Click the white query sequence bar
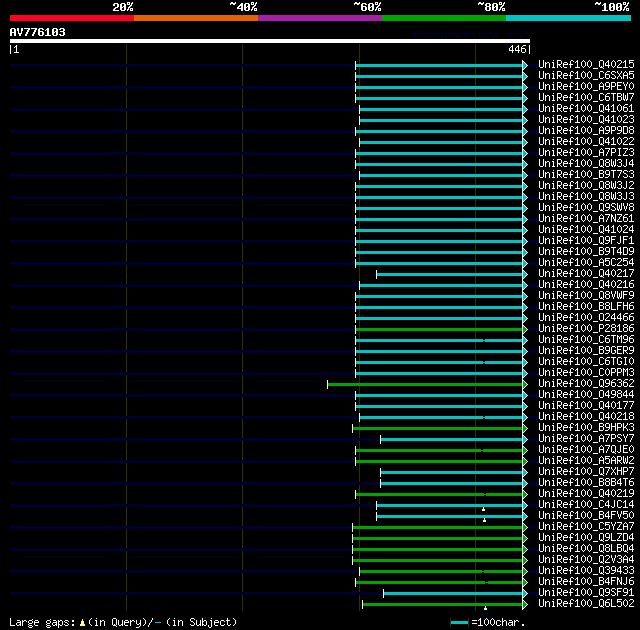 pos(270,41)
